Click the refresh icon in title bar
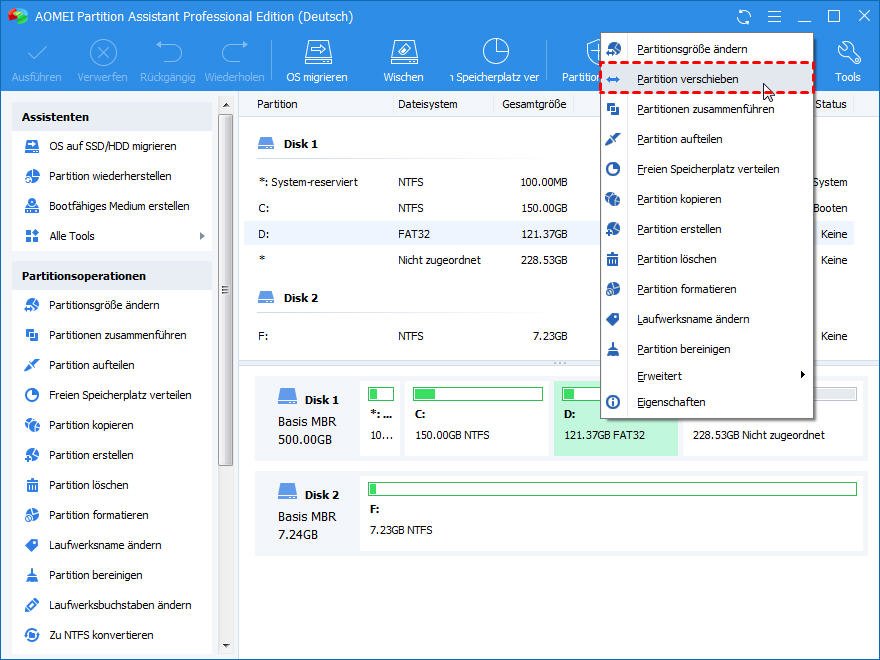Viewport: 880px width, 660px height. coord(744,17)
